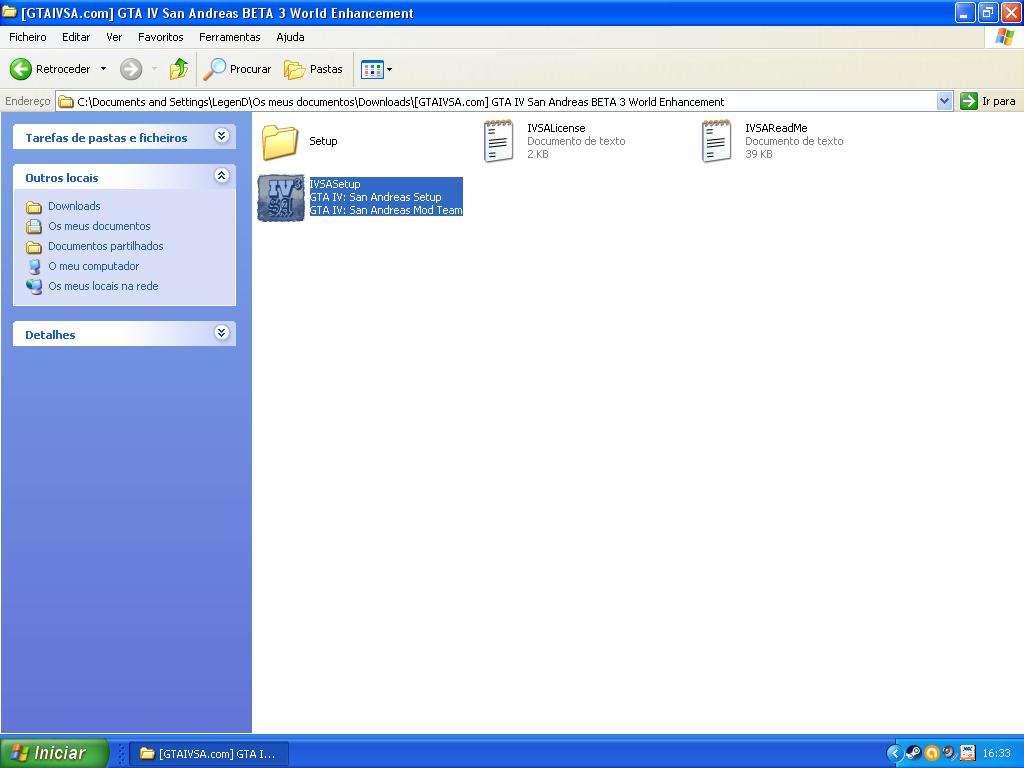This screenshot has width=1024, height=768.
Task: Open the Ajuda menu
Action: click(290, 37)
